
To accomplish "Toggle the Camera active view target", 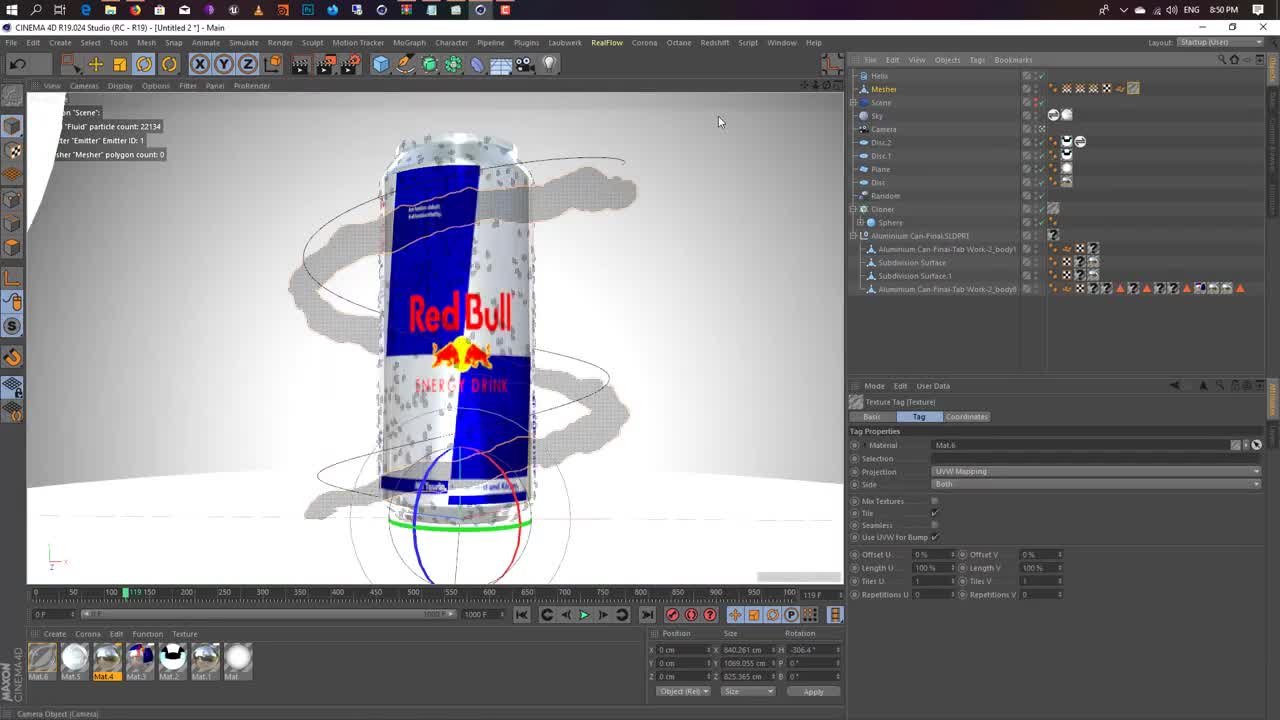I will coord(1041,129).
